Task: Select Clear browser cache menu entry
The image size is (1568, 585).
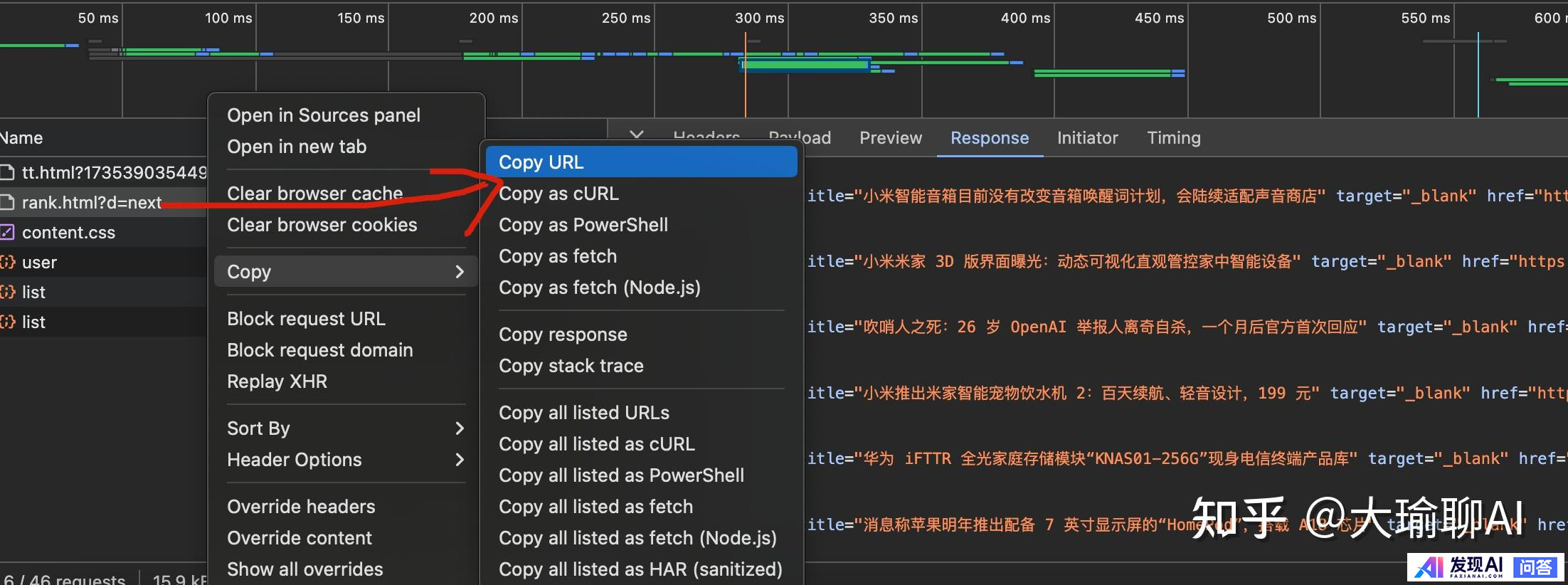Action: tap(314, 194)
